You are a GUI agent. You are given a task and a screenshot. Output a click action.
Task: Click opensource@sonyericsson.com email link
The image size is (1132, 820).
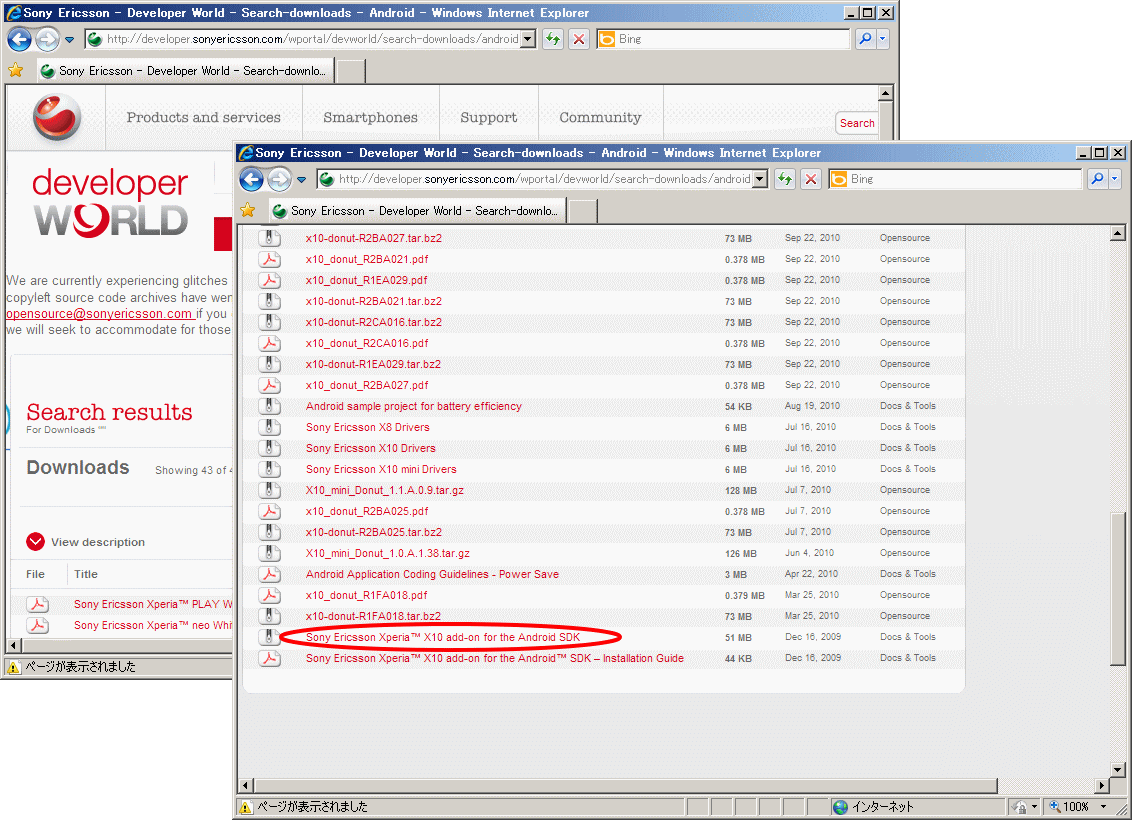tap(99, 314)
